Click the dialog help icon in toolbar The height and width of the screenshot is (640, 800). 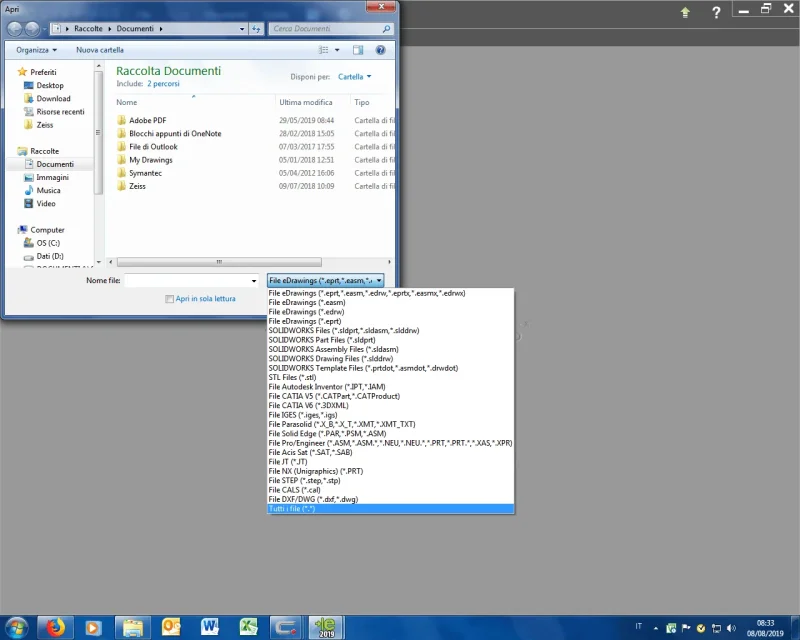tap(380, 50)
